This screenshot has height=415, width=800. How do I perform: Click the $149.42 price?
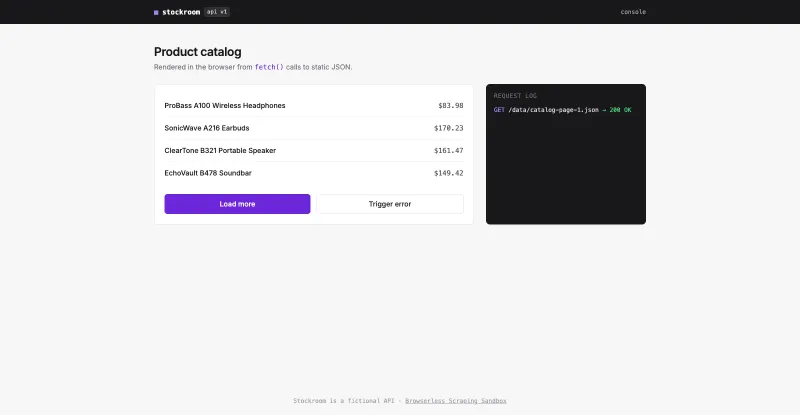[448, 173]
